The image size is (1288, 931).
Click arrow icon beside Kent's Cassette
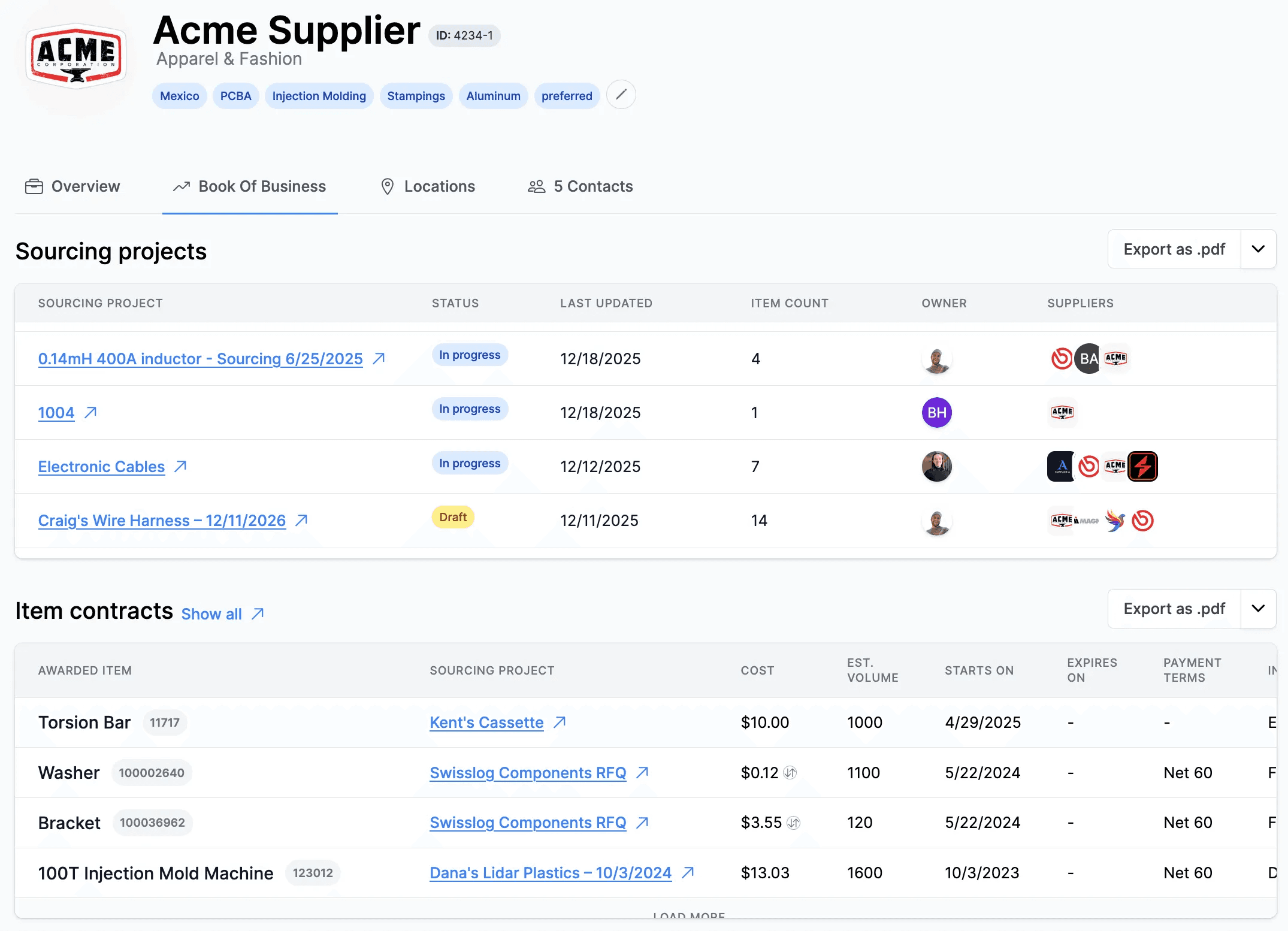[x=560, y=723]
